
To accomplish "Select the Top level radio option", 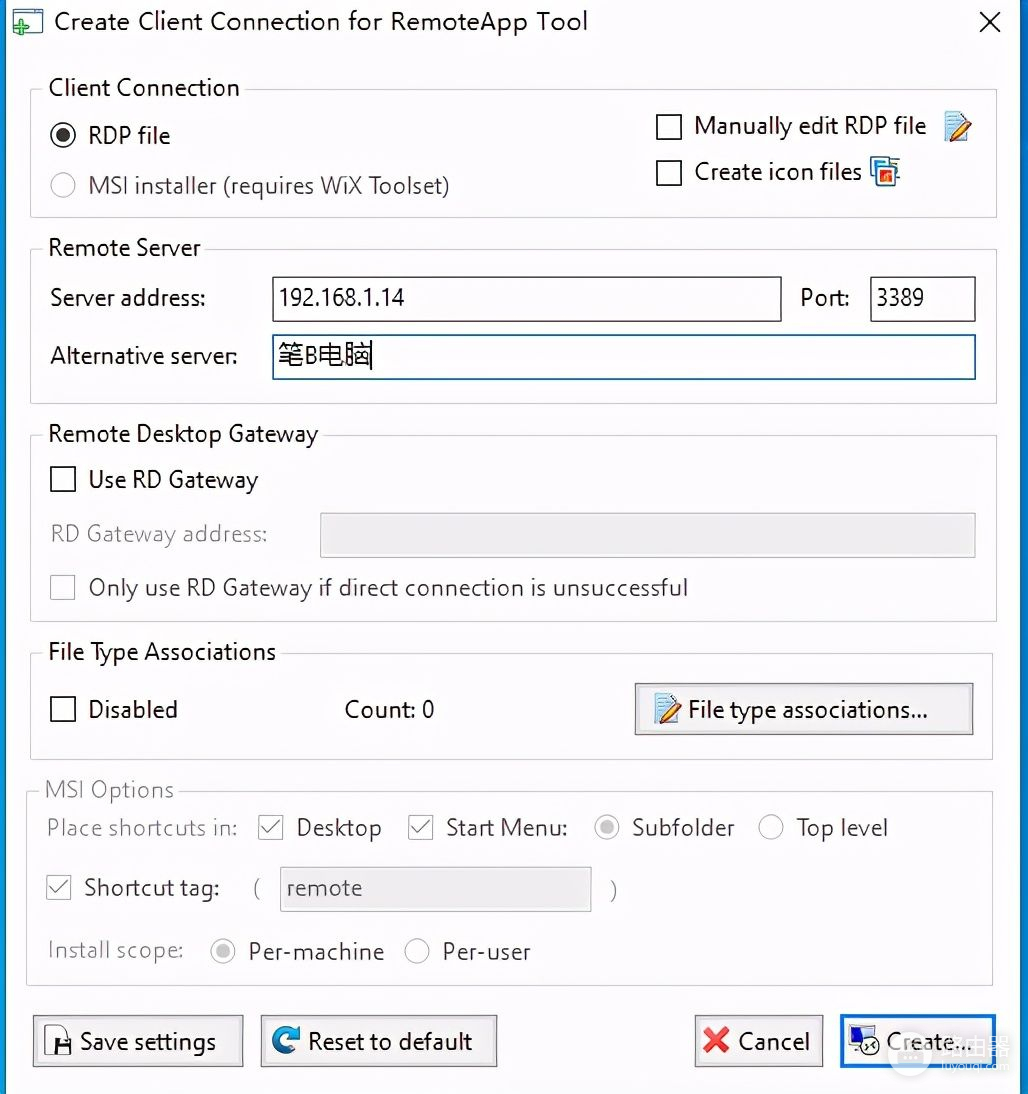I will pyautogui.click(x=771, y=827).
